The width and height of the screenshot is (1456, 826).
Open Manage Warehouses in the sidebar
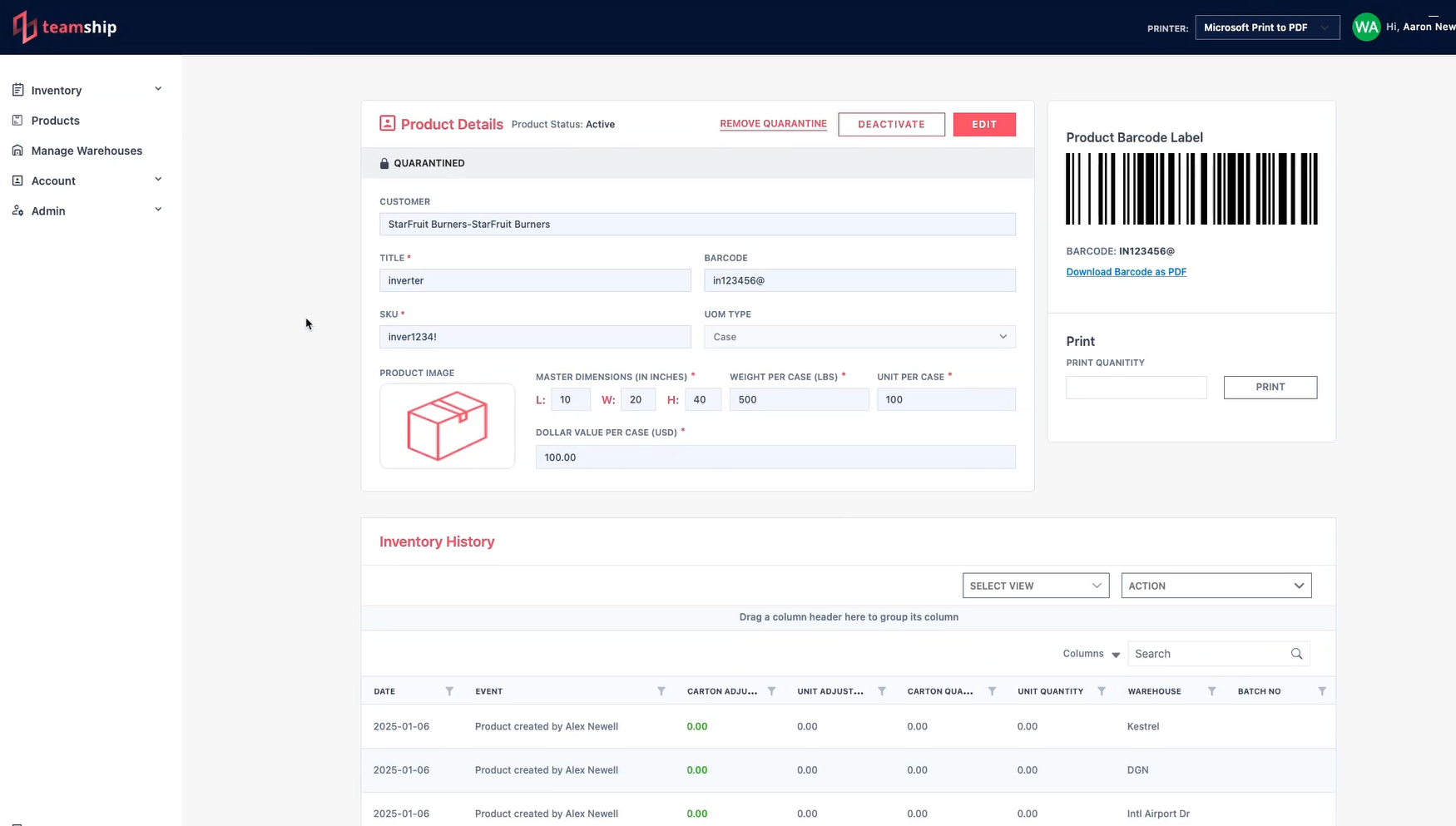click(87, 151)
